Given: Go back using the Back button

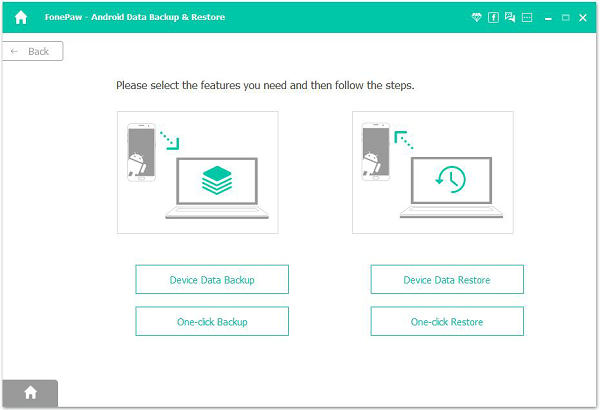Looking at the screenshot, I should click(33, 51).
